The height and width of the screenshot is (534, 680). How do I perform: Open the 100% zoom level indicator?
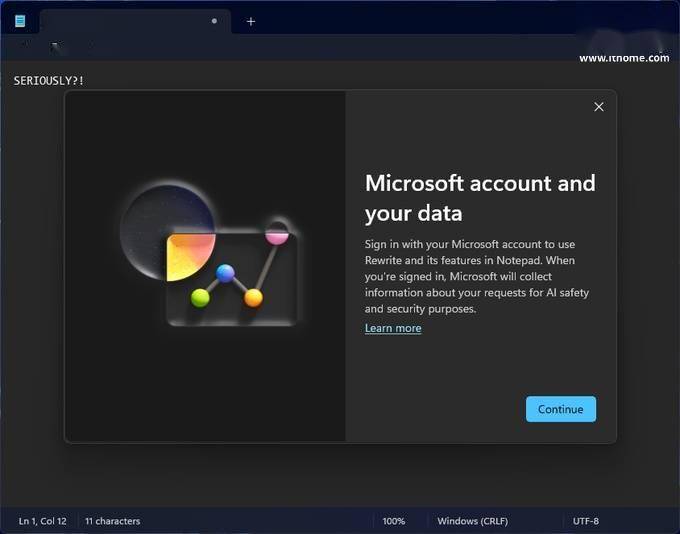[394, 521]
